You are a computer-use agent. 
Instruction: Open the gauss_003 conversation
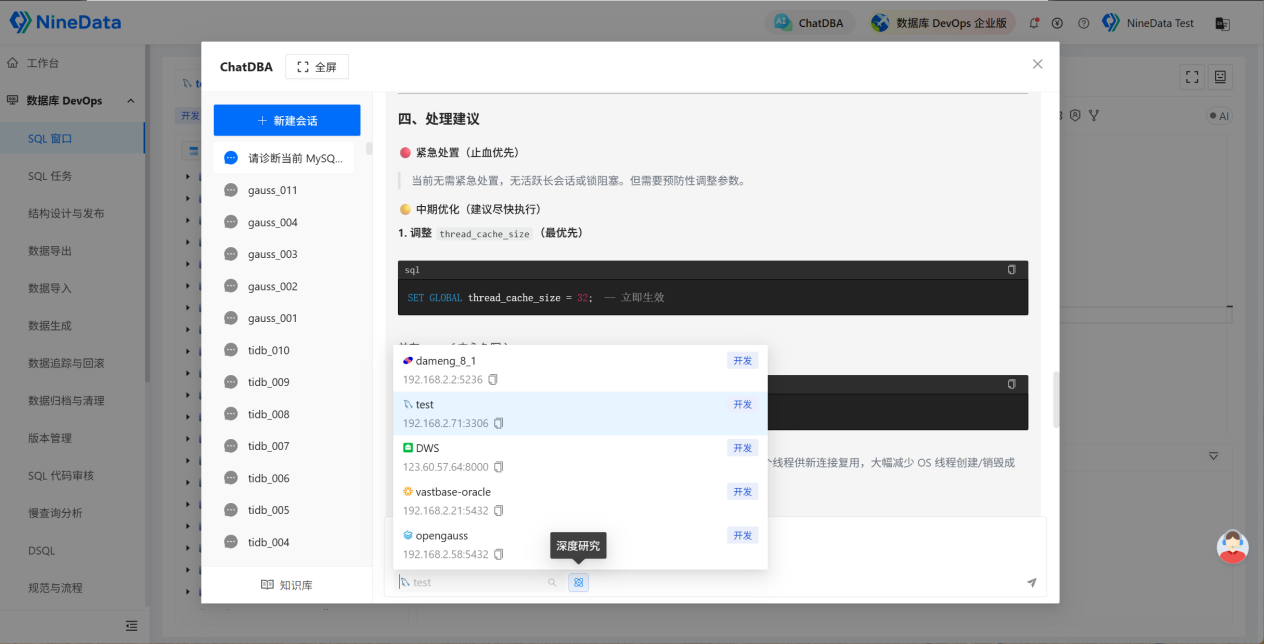pos(284,254)
